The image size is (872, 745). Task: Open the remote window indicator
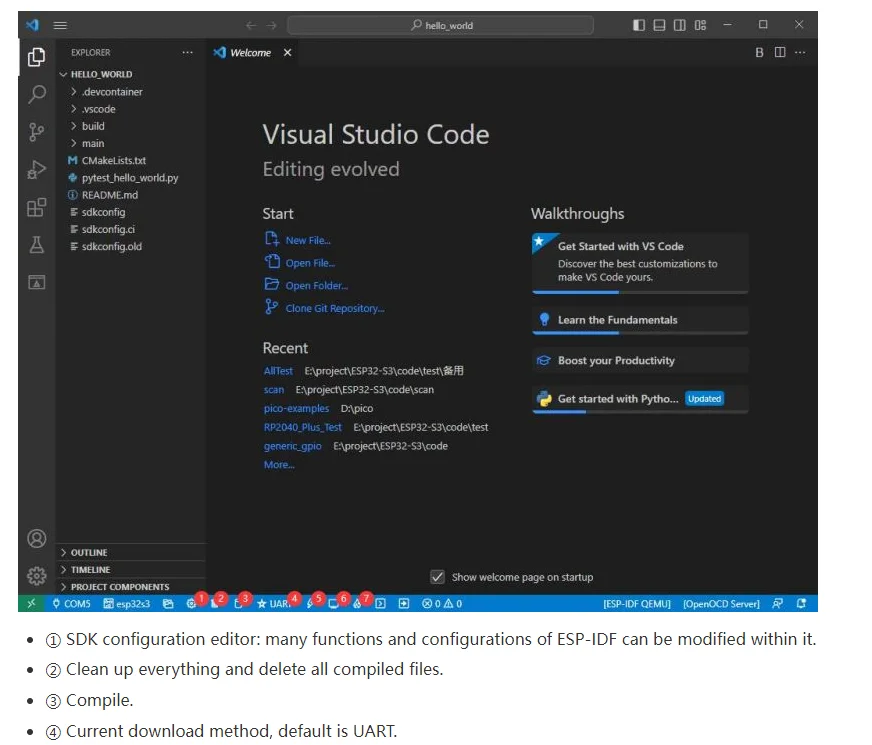pos(31,604)
